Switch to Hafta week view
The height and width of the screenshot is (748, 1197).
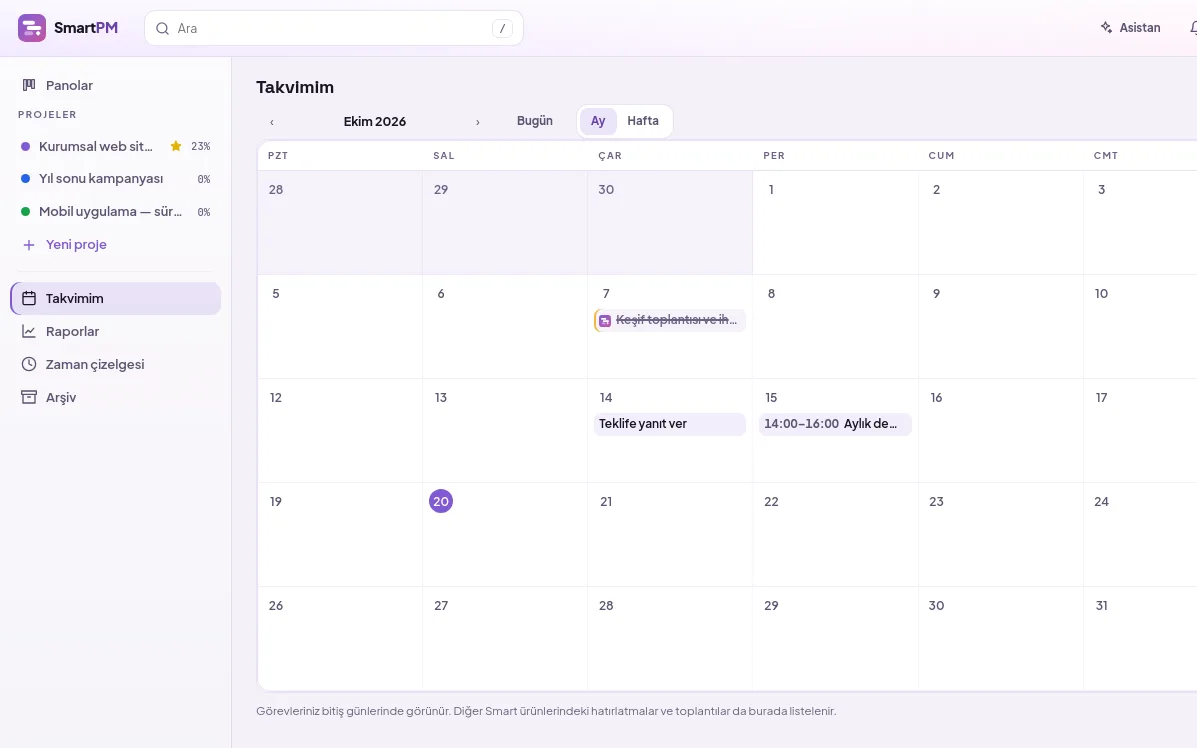point(643,121)
